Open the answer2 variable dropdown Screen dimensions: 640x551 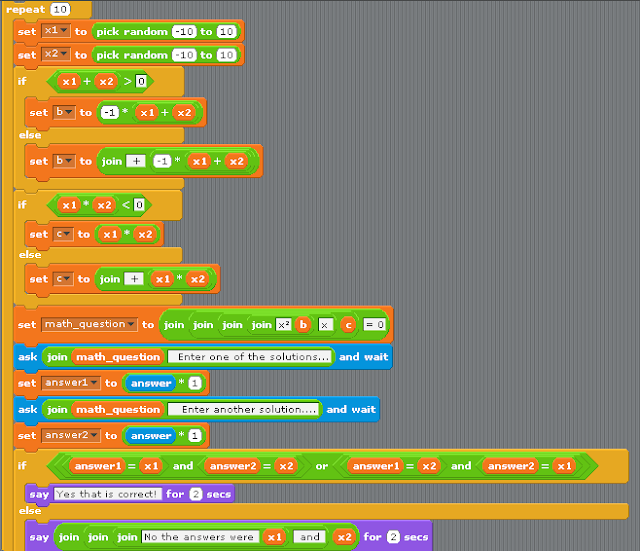click(x=71, y=435)
